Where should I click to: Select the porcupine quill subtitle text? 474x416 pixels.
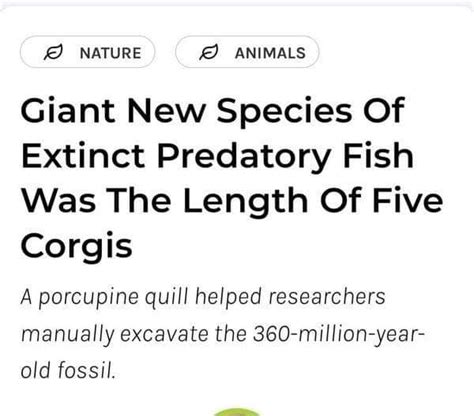pyautogui.click(x=222, y=334)
